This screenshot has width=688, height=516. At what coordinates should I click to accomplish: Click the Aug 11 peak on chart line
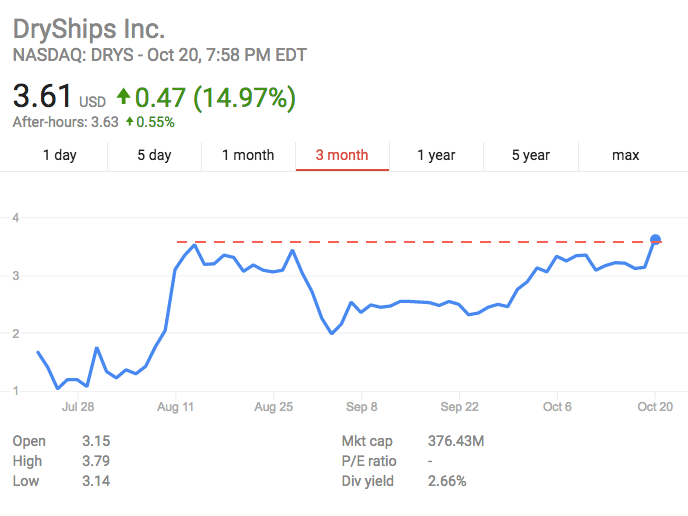pyautogui.click(x=194, y=245)
